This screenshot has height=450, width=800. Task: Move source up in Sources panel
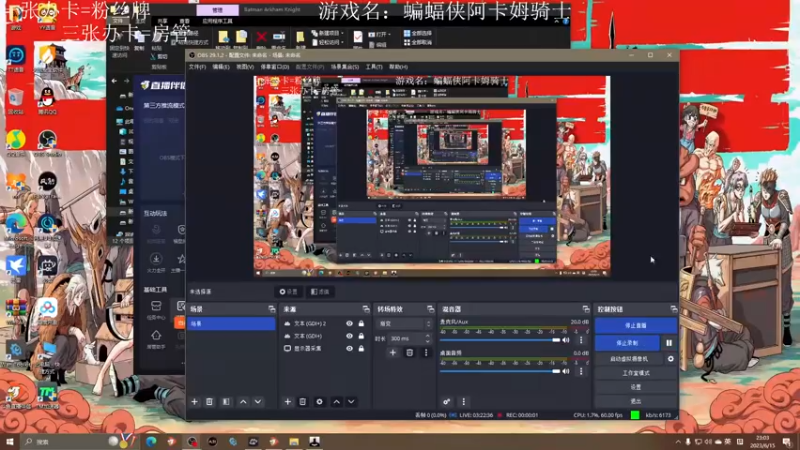click(x=337, y=402)
